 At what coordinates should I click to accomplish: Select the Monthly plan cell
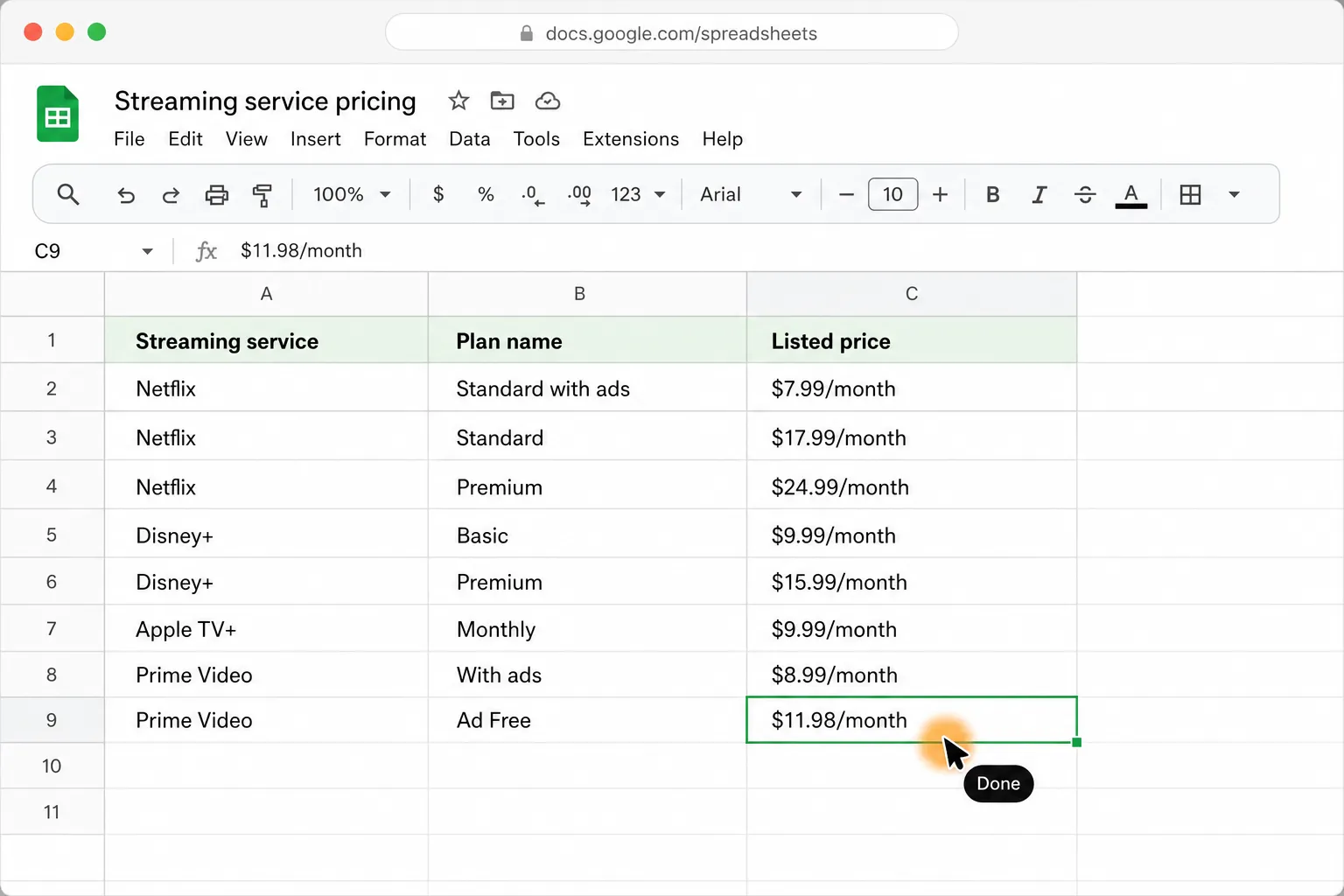coord(587,629)
